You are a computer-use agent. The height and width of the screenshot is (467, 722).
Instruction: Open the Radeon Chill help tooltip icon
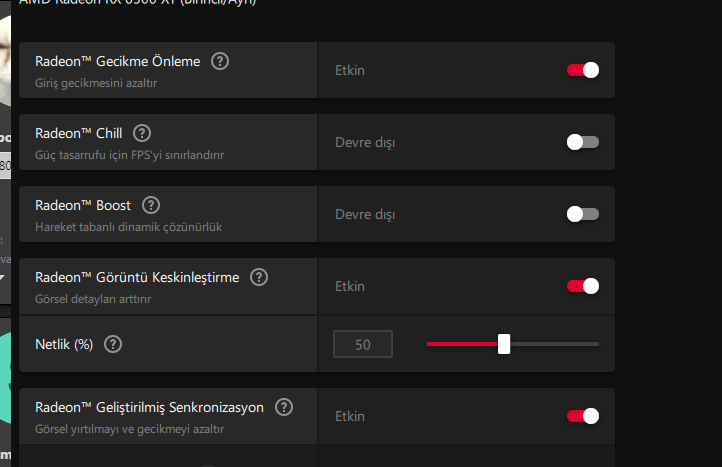click(142, 133)
